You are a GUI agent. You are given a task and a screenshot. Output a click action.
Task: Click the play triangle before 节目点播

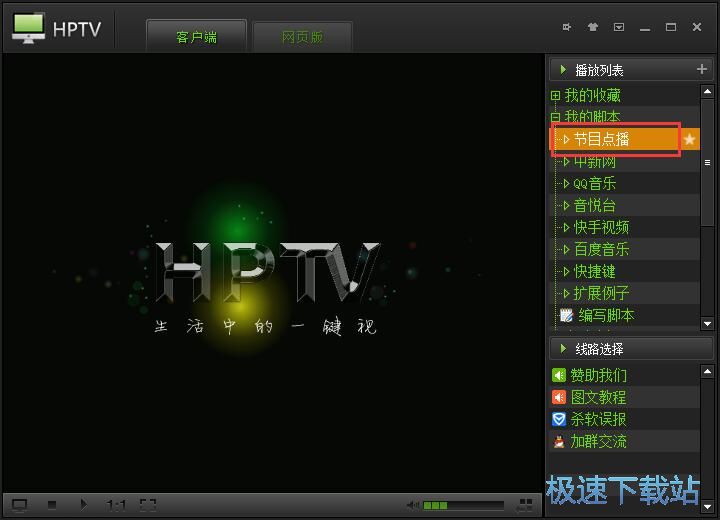click(566, 139)
